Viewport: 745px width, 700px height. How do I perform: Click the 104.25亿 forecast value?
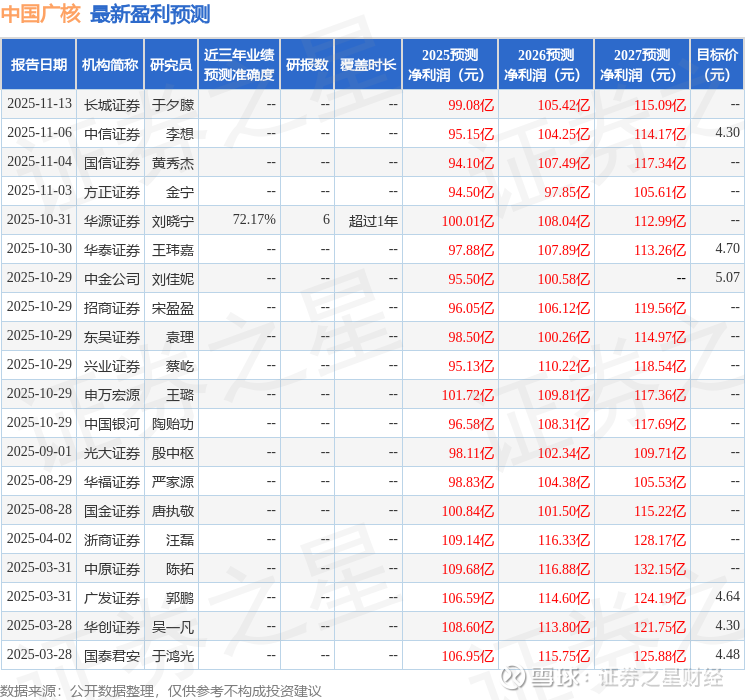point(564,134)
